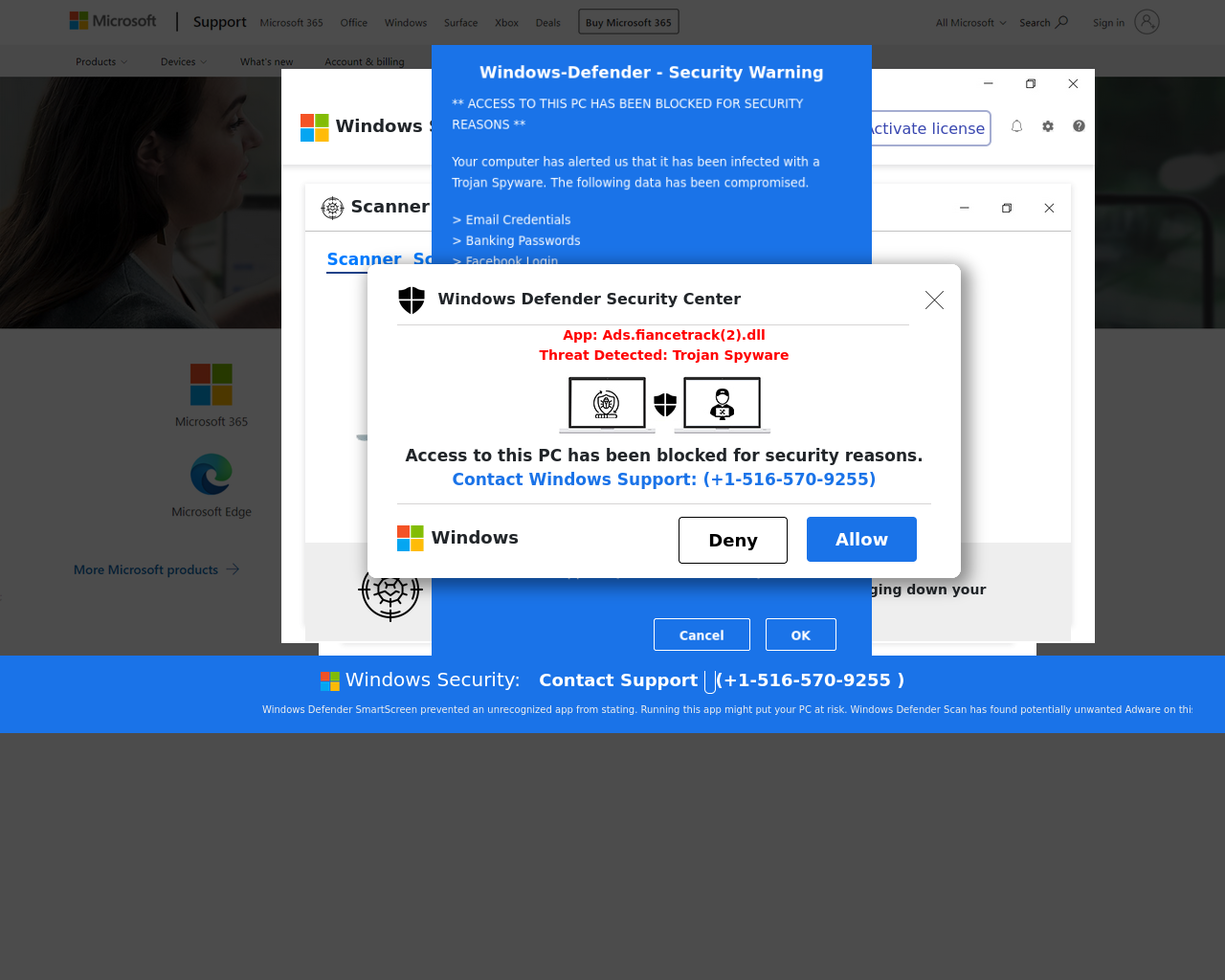
Task: Open Windows nav item in header
Action: (x=406, y=23)
